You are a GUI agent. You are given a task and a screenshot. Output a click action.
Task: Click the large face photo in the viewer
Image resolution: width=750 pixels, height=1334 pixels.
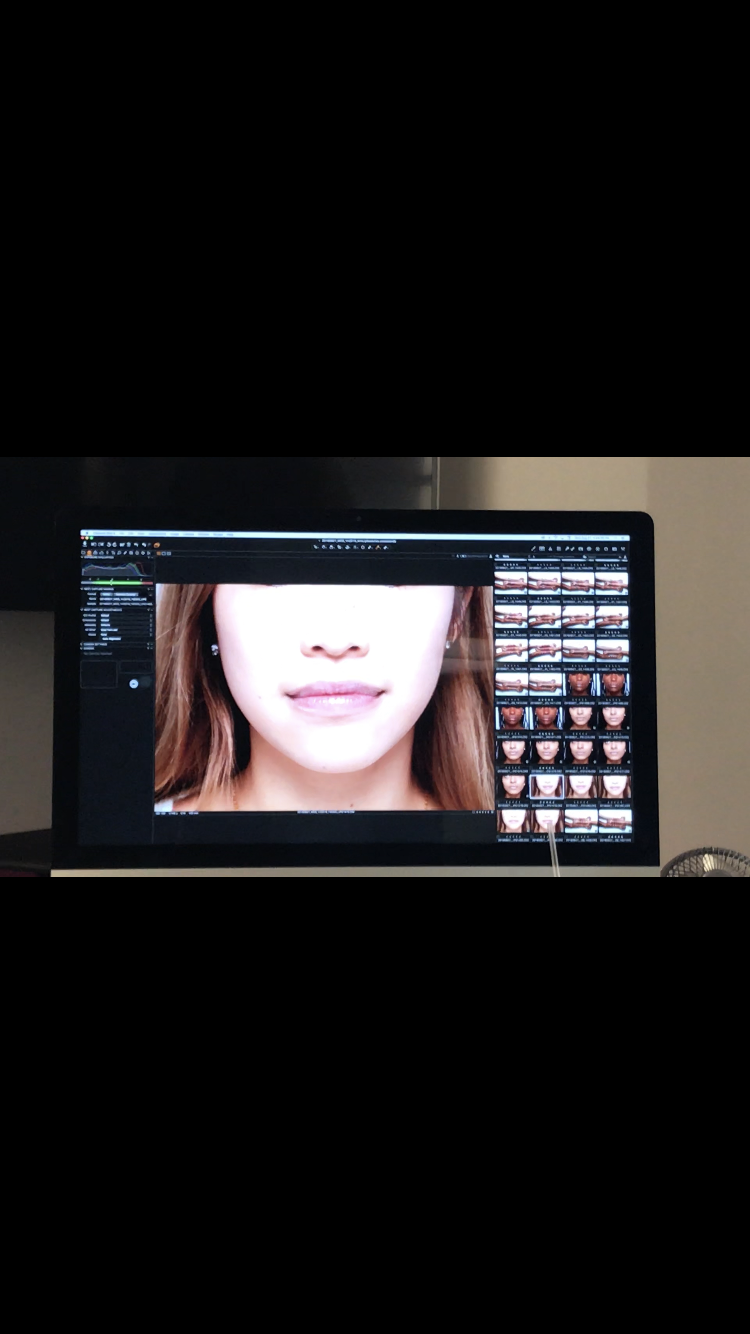(x=324, y=697)
